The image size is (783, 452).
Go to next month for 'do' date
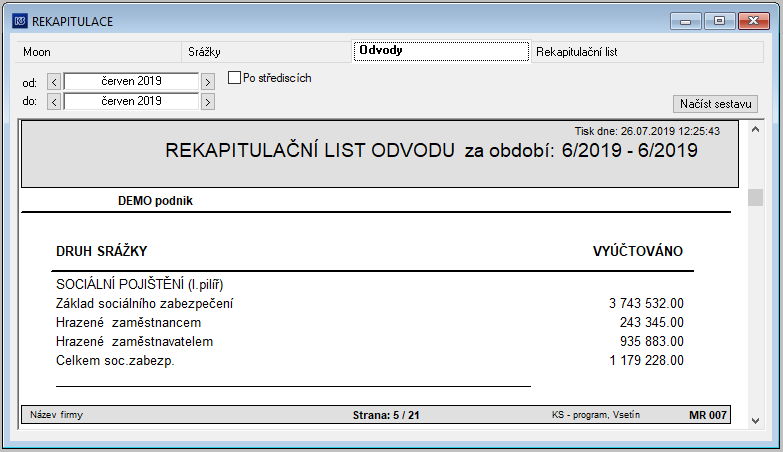point(208,102)
